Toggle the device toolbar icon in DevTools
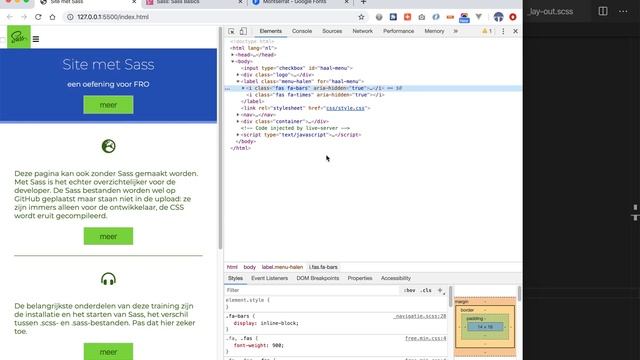 [243, 31]
